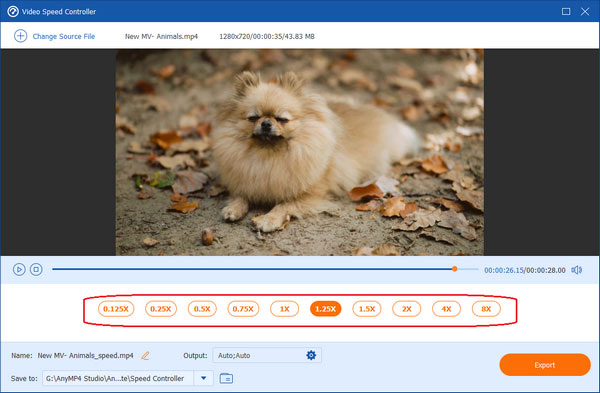Stop the video playback
Image resolution: width=600 pixels, height=393 pixels.
(36, 269)
